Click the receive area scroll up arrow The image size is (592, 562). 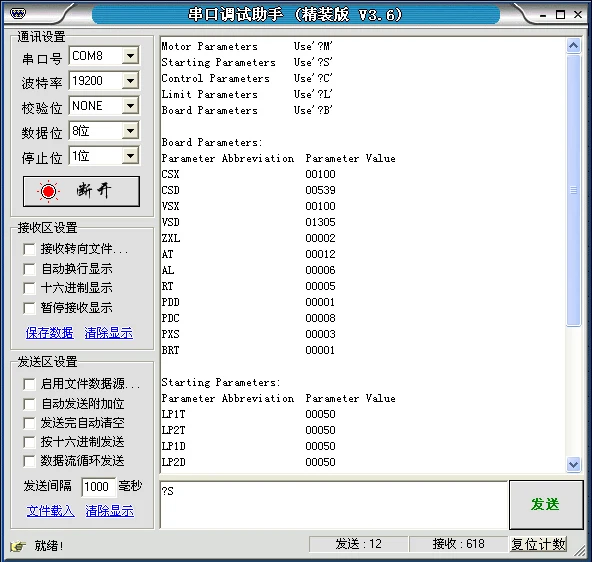tap(574, 46)
